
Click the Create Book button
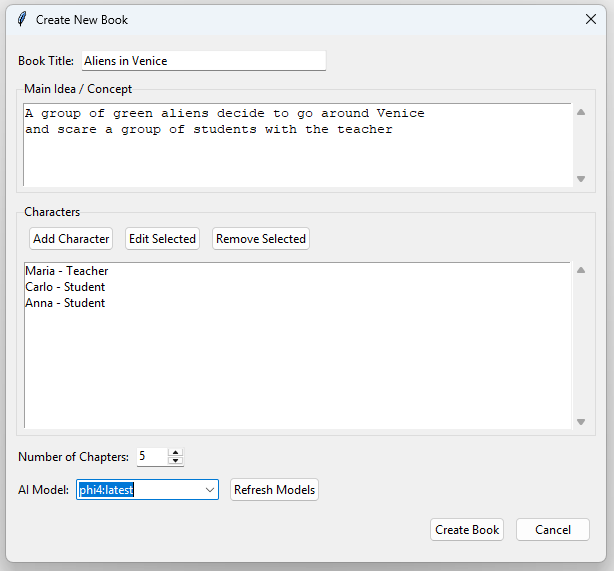467,529
